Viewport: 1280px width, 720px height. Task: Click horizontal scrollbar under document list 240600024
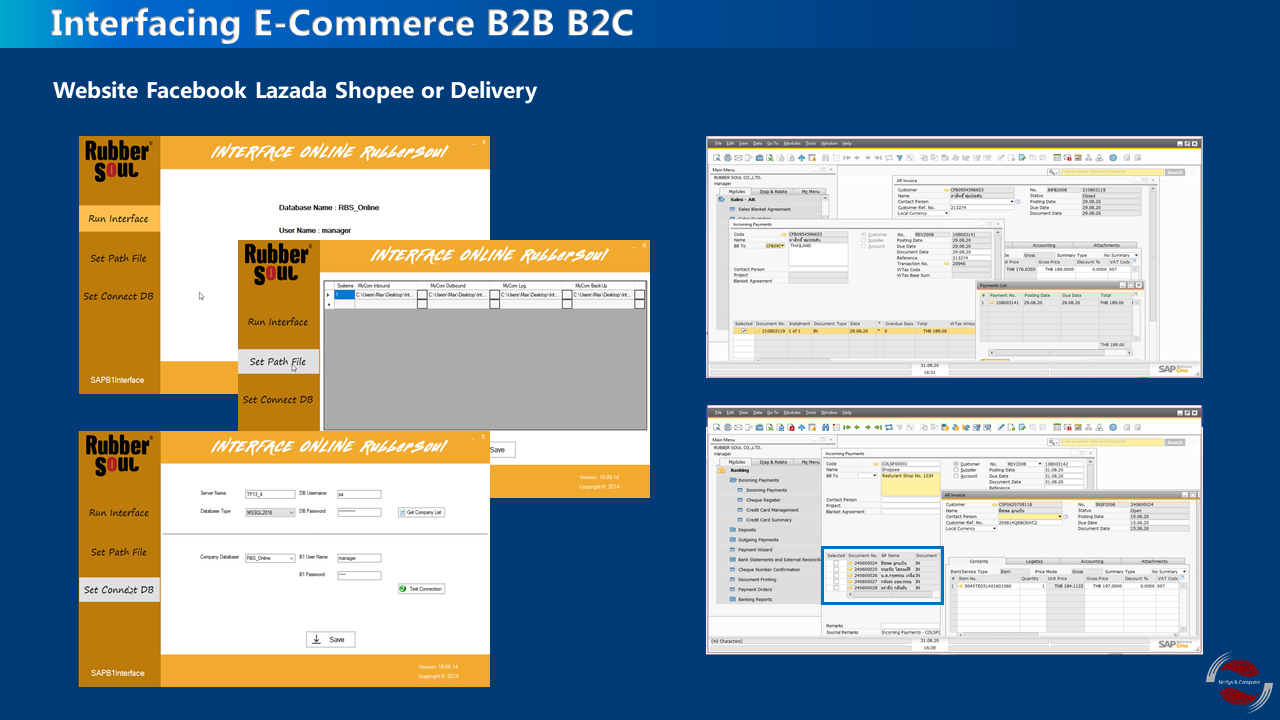pos(892,593)
